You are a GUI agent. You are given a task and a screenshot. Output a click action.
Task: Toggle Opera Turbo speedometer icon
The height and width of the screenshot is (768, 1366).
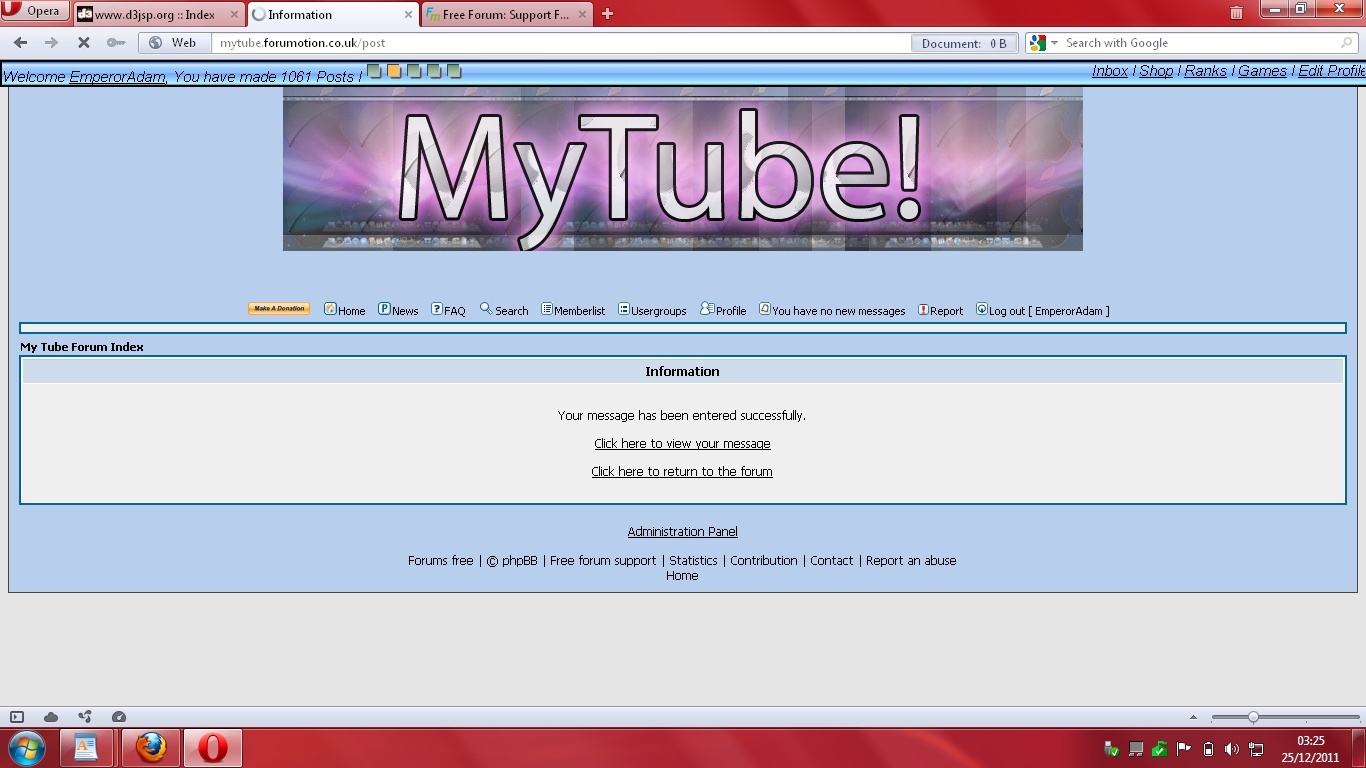click(119, 717)
